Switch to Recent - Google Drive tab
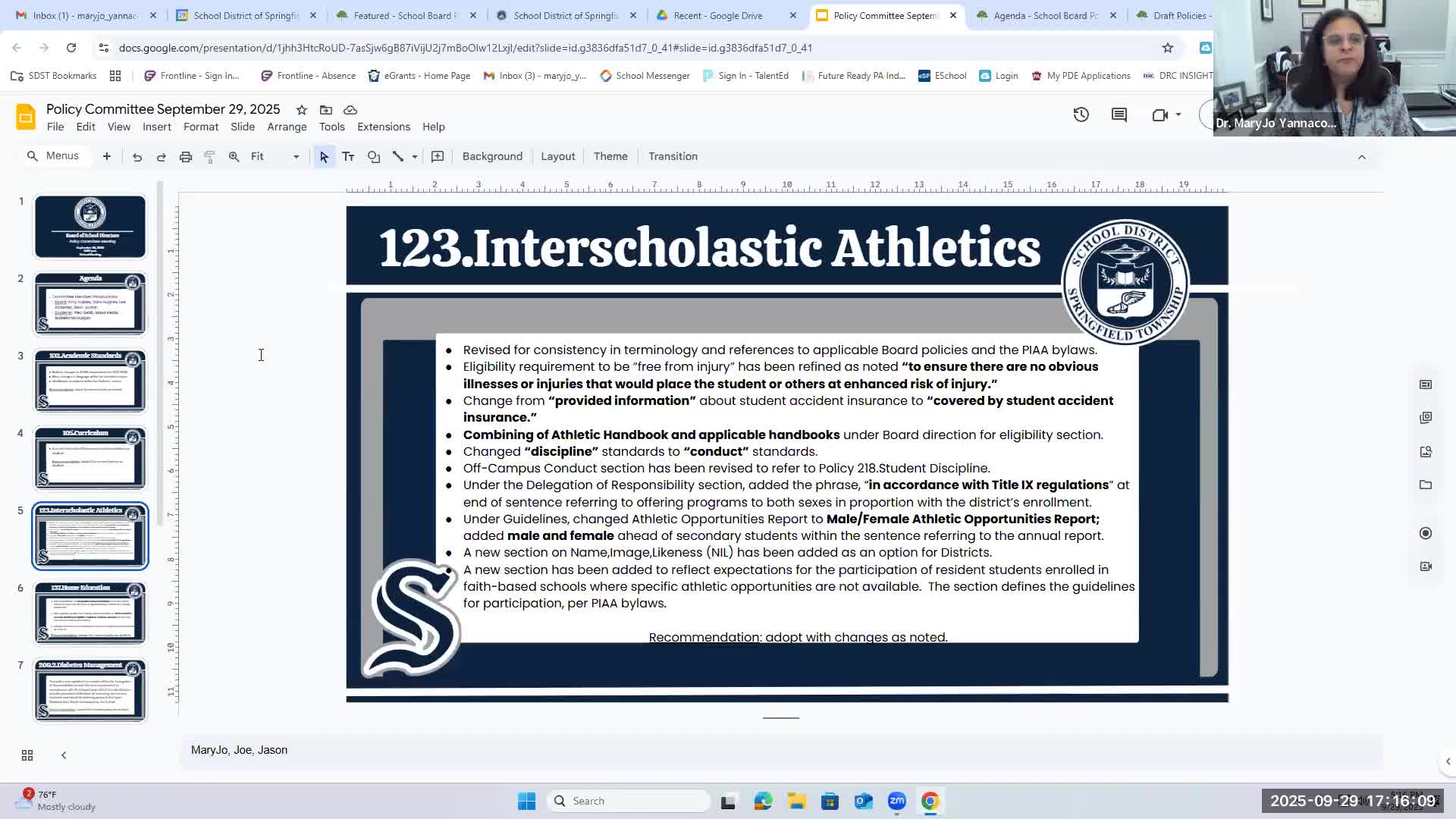 tap(717, 15)
